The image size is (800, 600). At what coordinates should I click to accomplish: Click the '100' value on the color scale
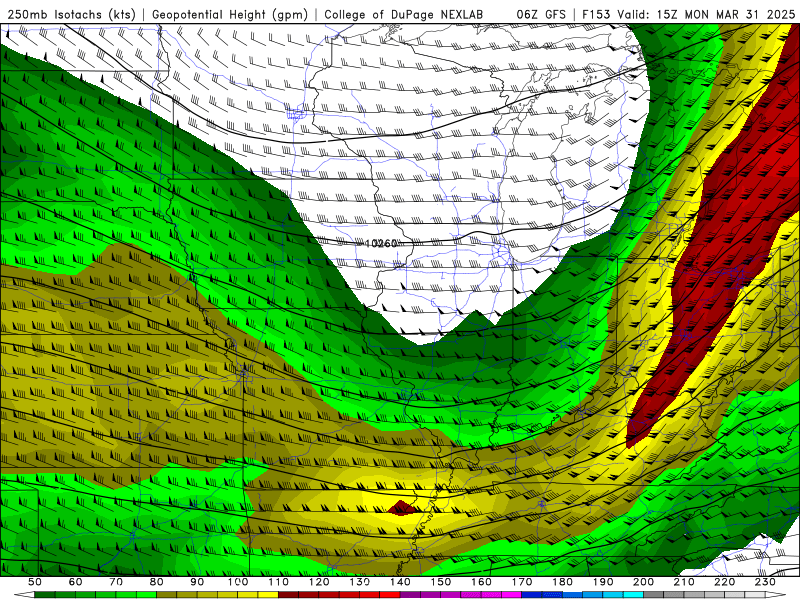(238, 582)
